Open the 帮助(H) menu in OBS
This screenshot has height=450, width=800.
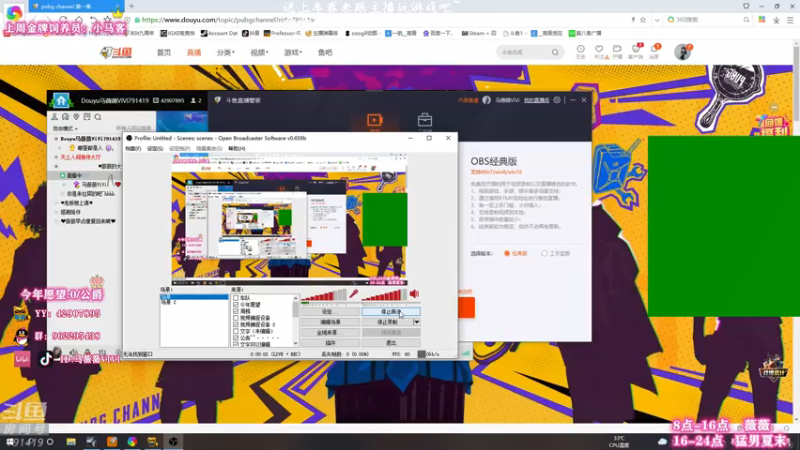click(x=237, y=148)
